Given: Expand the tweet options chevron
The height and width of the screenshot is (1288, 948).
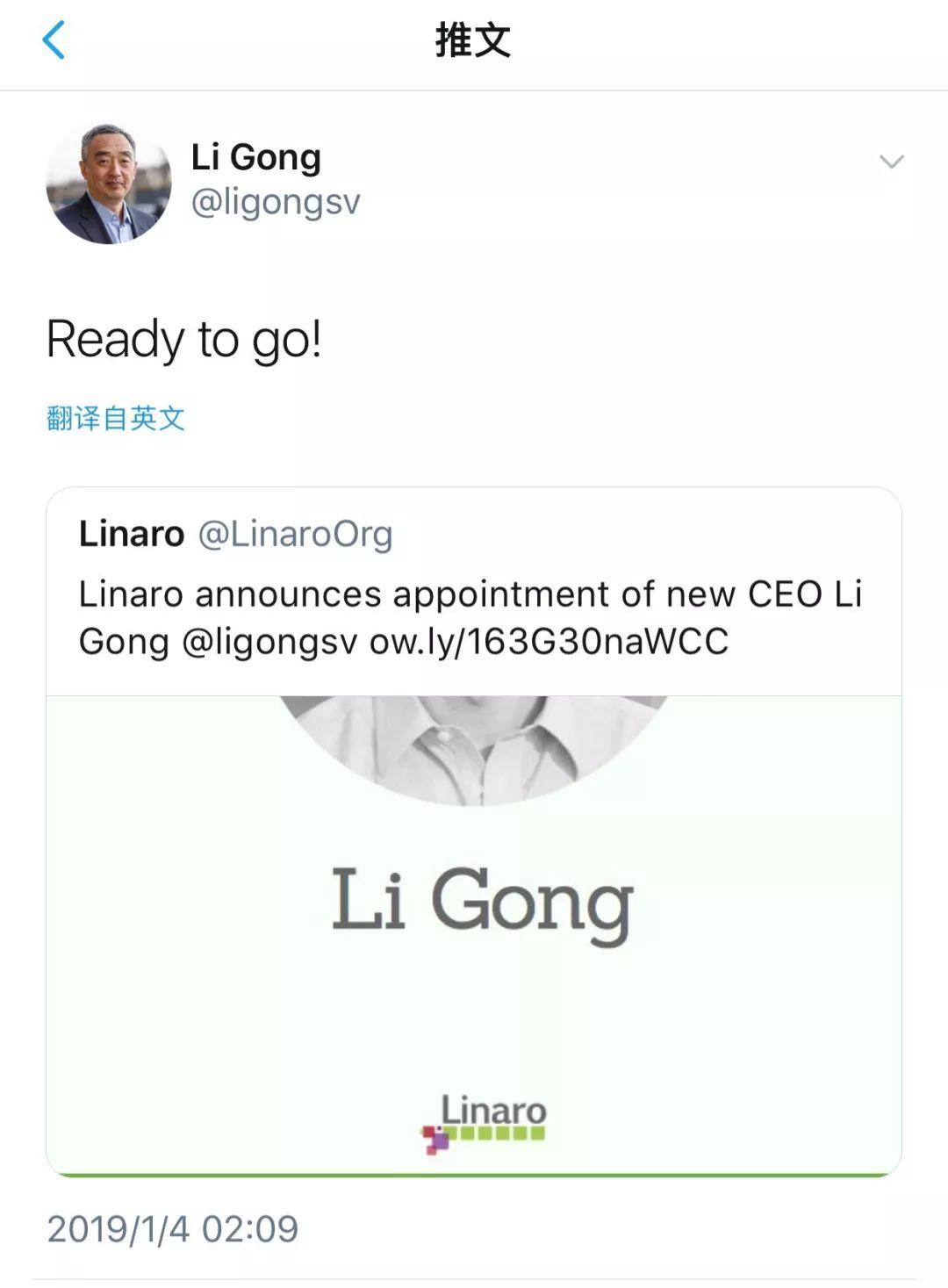Looking at the screenshot, I should [891, 162].
